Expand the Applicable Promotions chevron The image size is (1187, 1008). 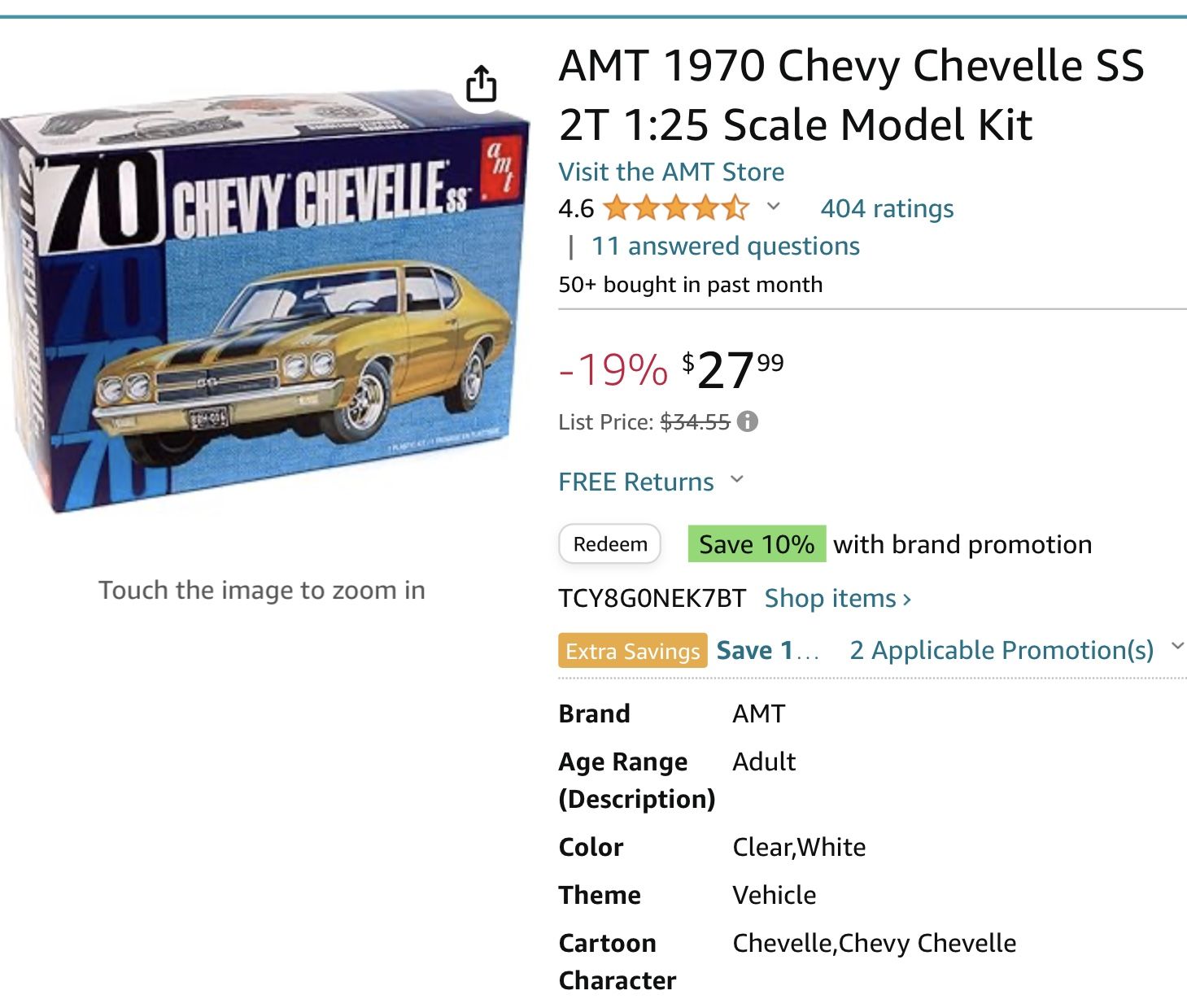point(1177,648)
